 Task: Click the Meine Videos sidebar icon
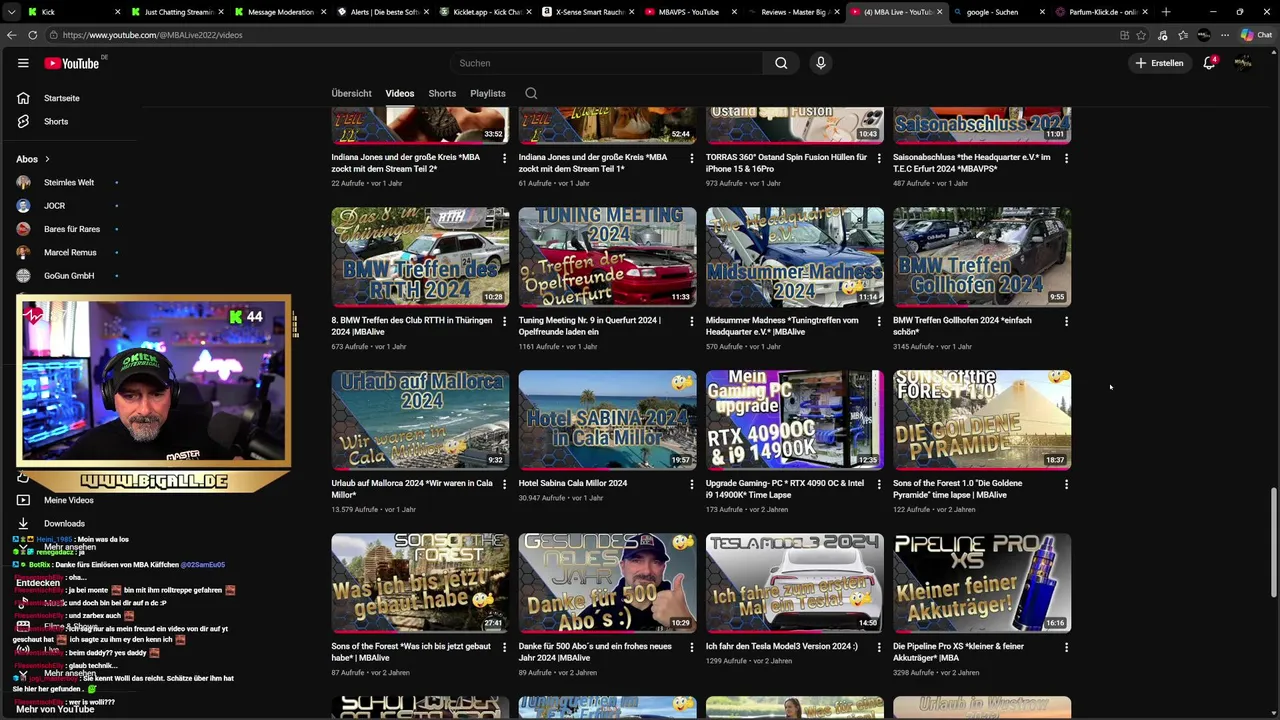(x=23, y=500)
